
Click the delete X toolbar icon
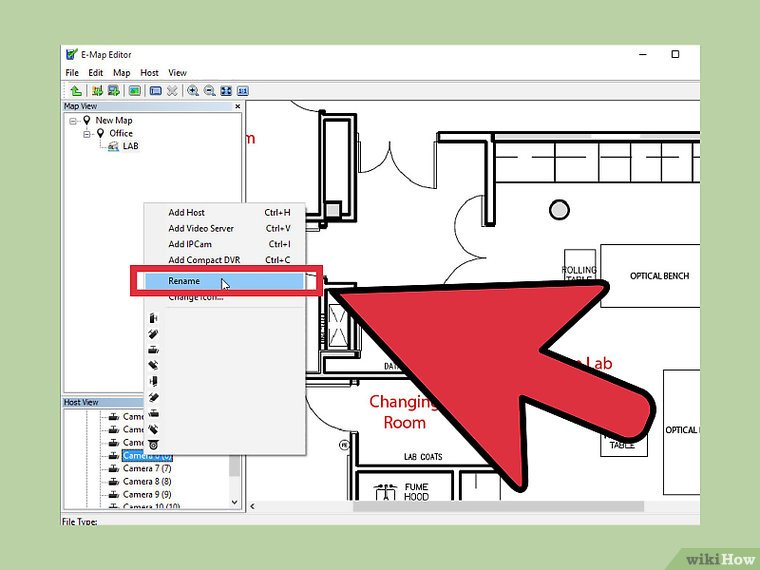pyautogui.click(x=172, y=90)
